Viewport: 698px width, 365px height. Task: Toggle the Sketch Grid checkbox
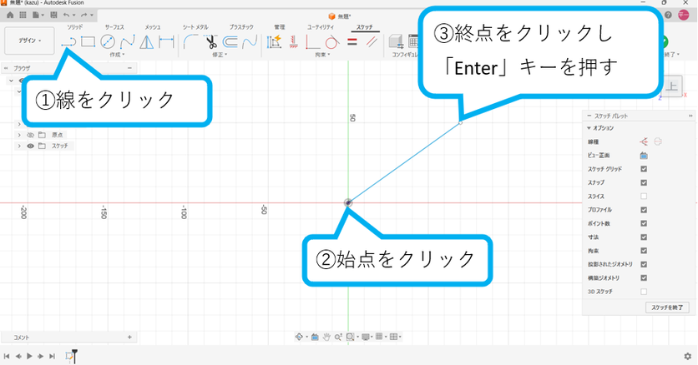click(x=644, y=169)
